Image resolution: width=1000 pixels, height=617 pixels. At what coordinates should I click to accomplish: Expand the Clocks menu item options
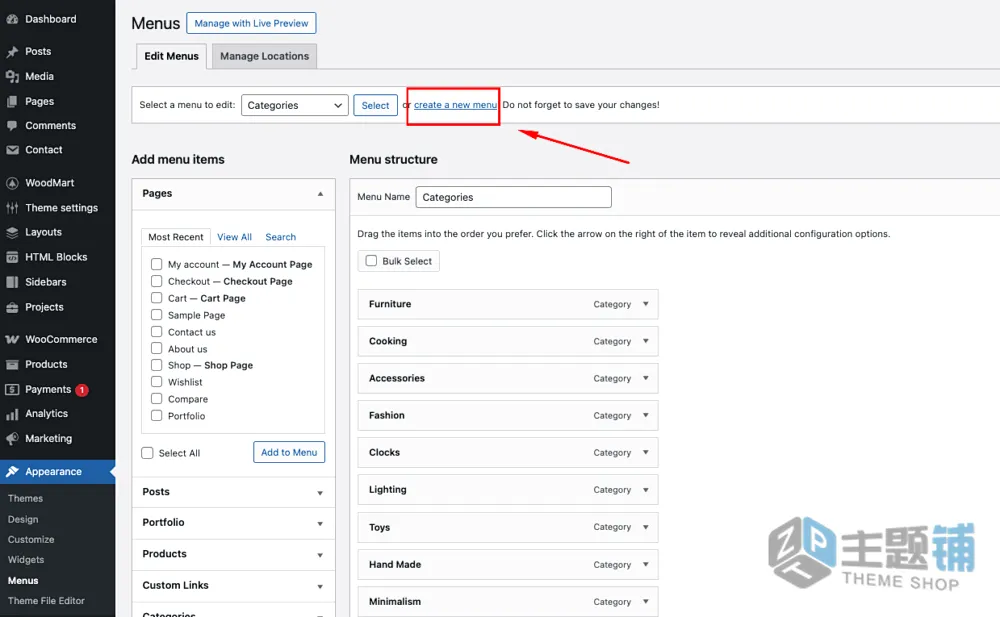pyautogui.click(x=645, y=452)
